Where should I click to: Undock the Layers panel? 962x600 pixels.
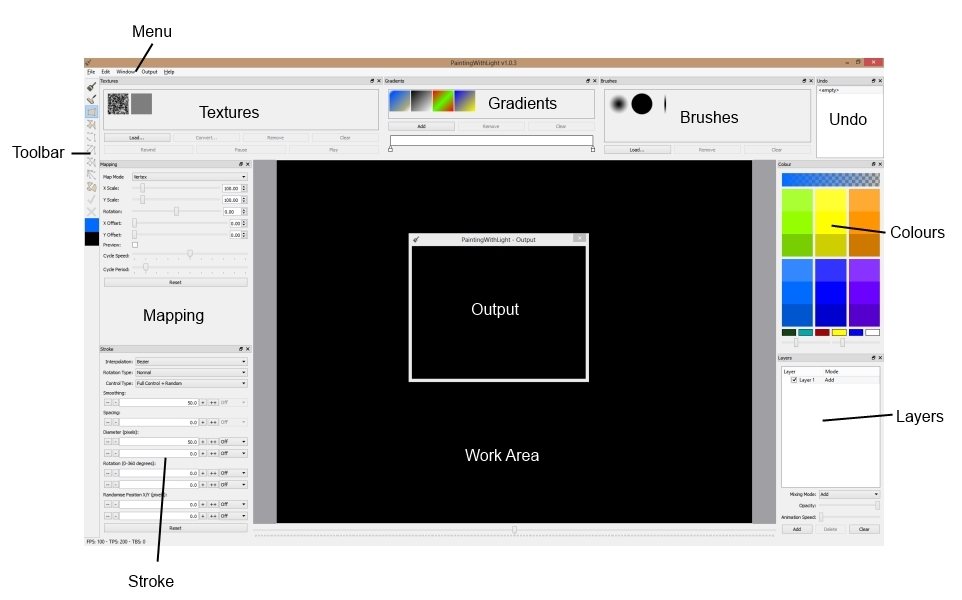pyautogui.click(x=874, y=358)
